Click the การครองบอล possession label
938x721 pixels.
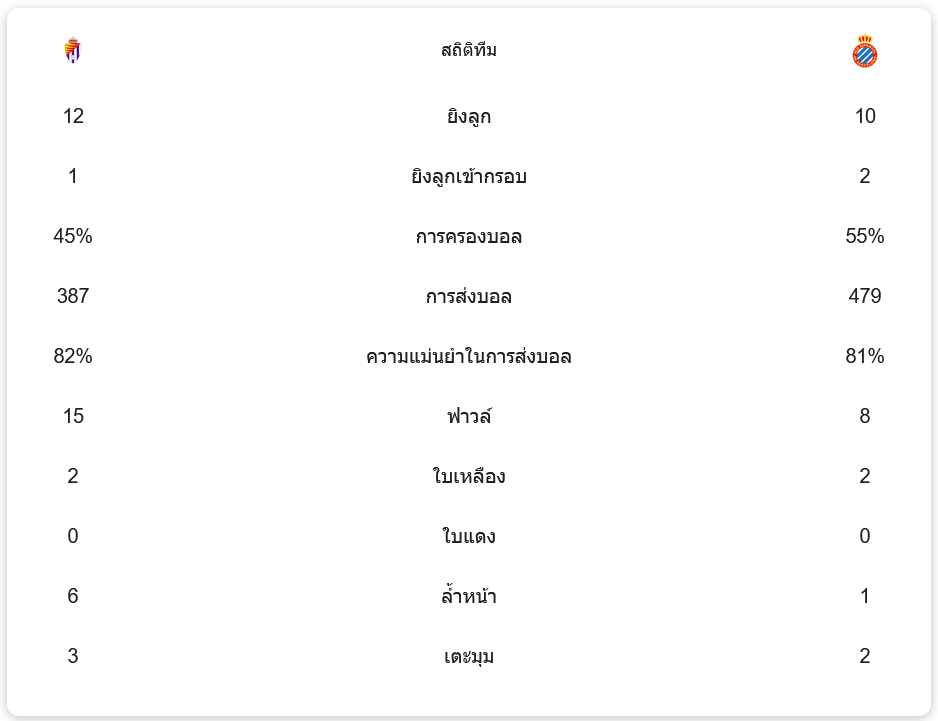click(469, 236)
